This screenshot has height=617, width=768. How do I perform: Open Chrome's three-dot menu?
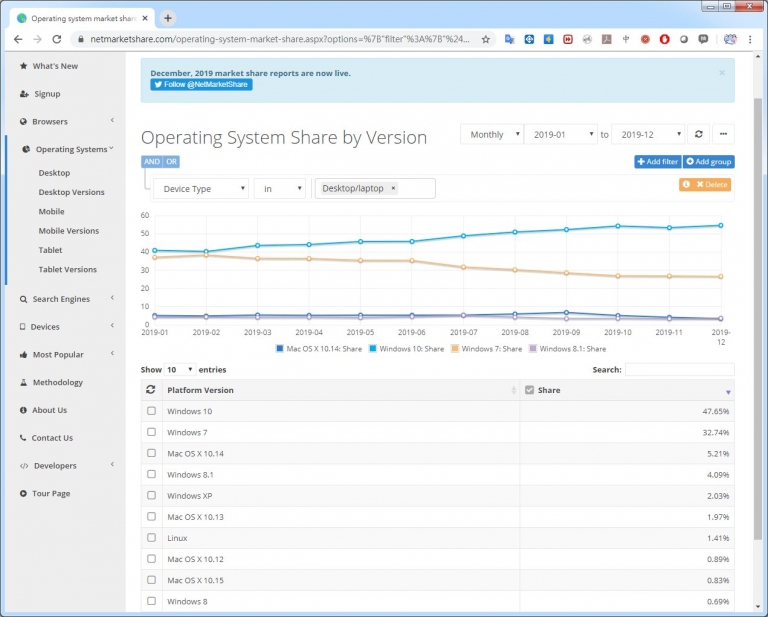pos(750,39)
